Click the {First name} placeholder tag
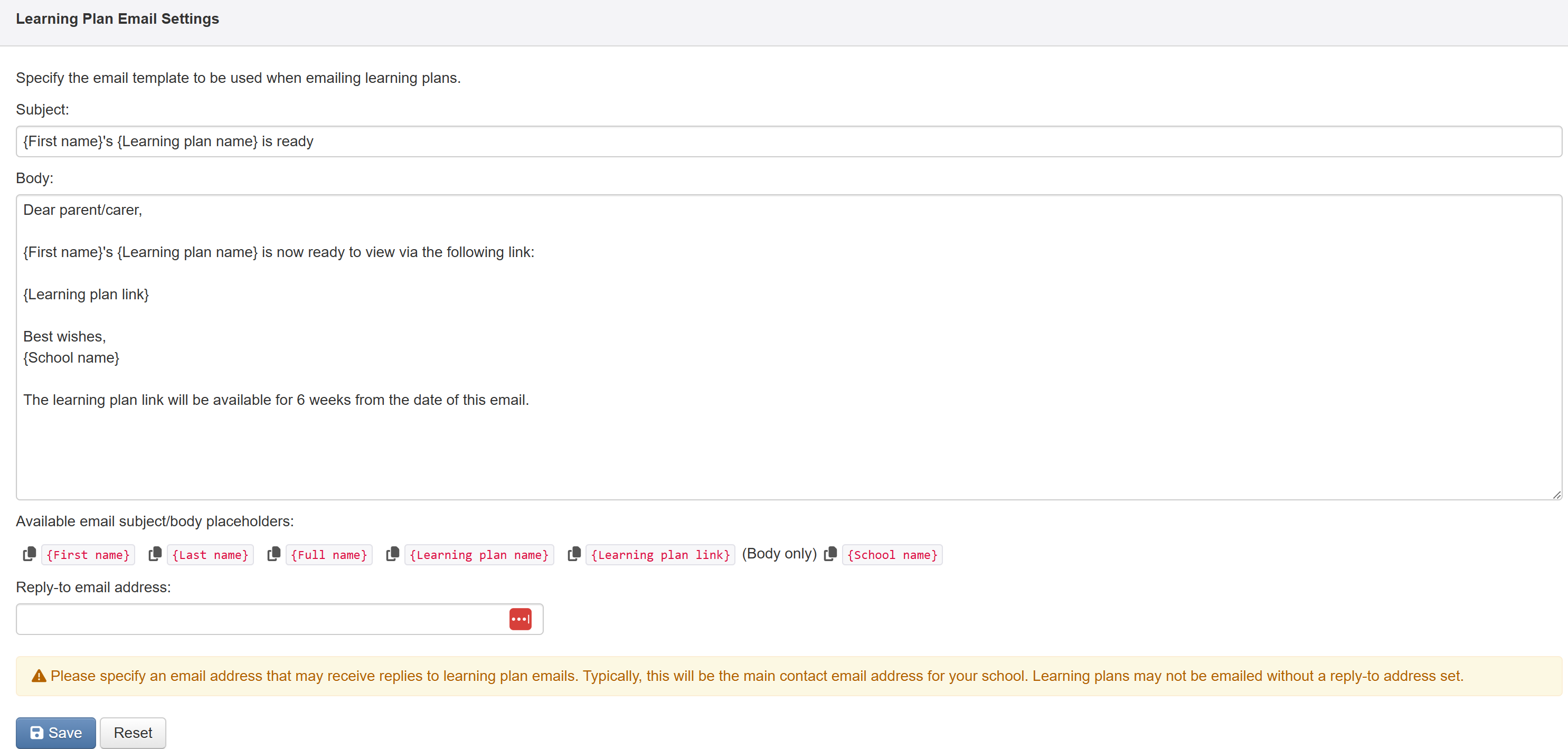Viewport: 1568px width, 749px height. (x=88, y=555)
